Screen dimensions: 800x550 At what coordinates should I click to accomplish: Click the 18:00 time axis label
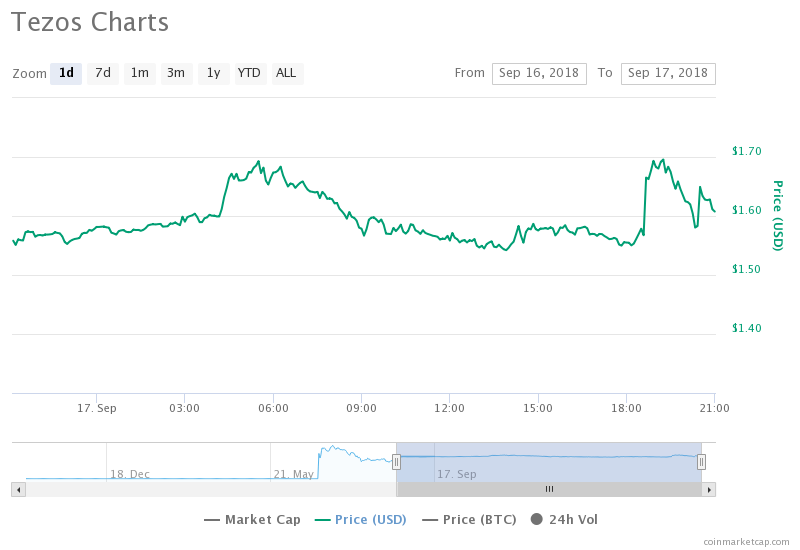(x=627, y=408)
